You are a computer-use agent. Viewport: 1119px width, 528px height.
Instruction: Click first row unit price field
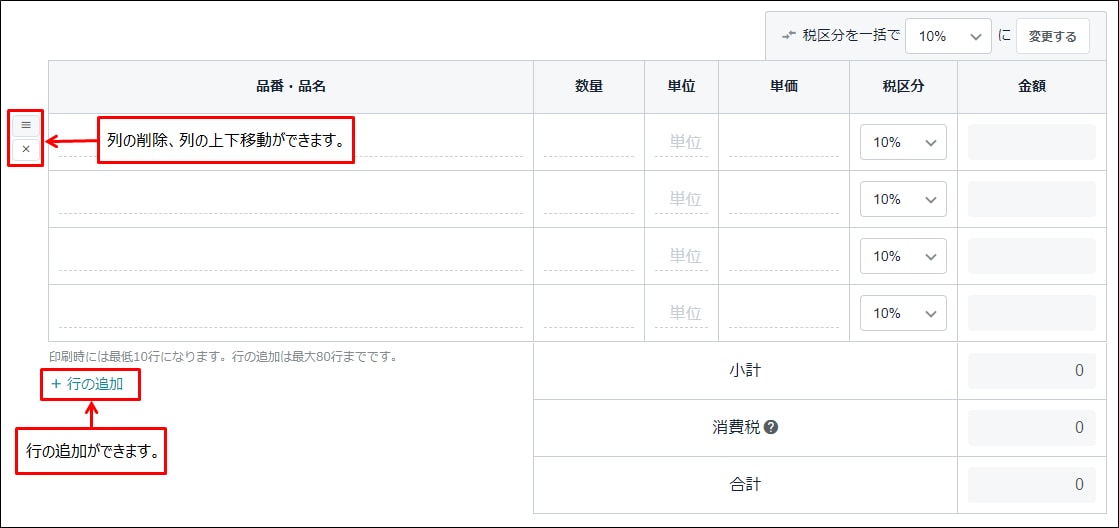tap(783, 142)
